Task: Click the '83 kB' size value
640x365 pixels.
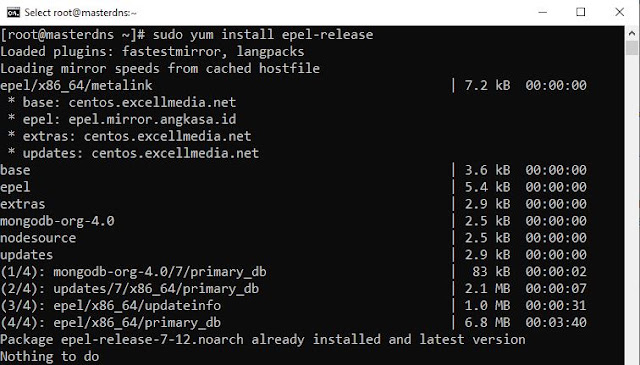Action: point(491,272)
